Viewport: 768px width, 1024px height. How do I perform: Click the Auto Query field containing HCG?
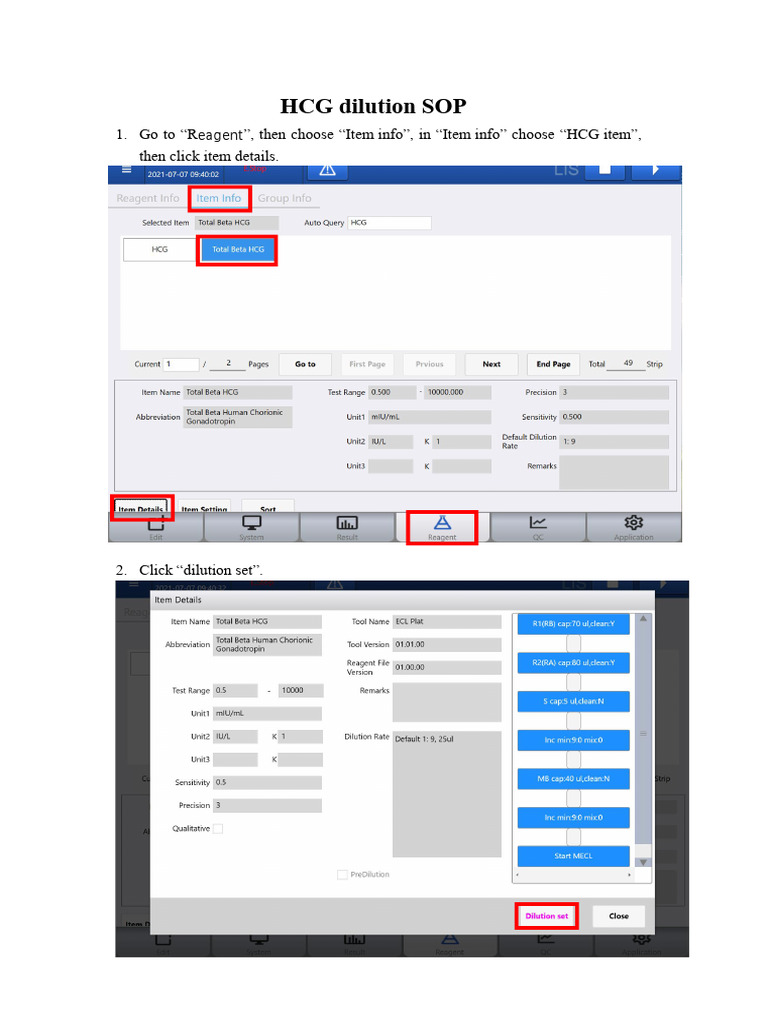click(x=389, y=223)
